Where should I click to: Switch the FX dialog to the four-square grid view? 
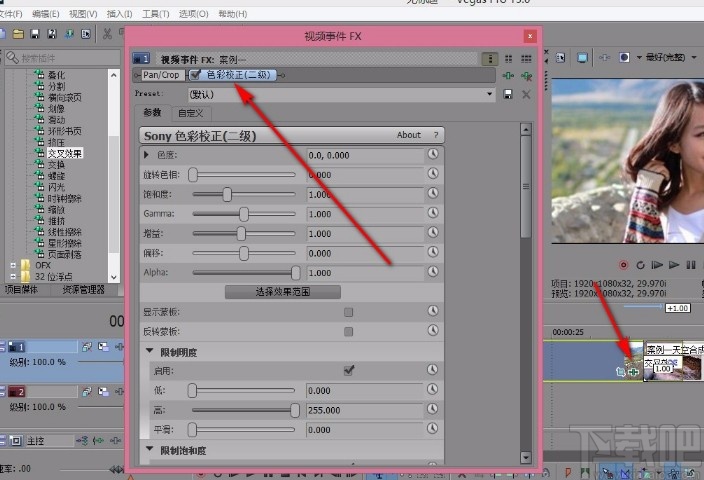(508, 59)
